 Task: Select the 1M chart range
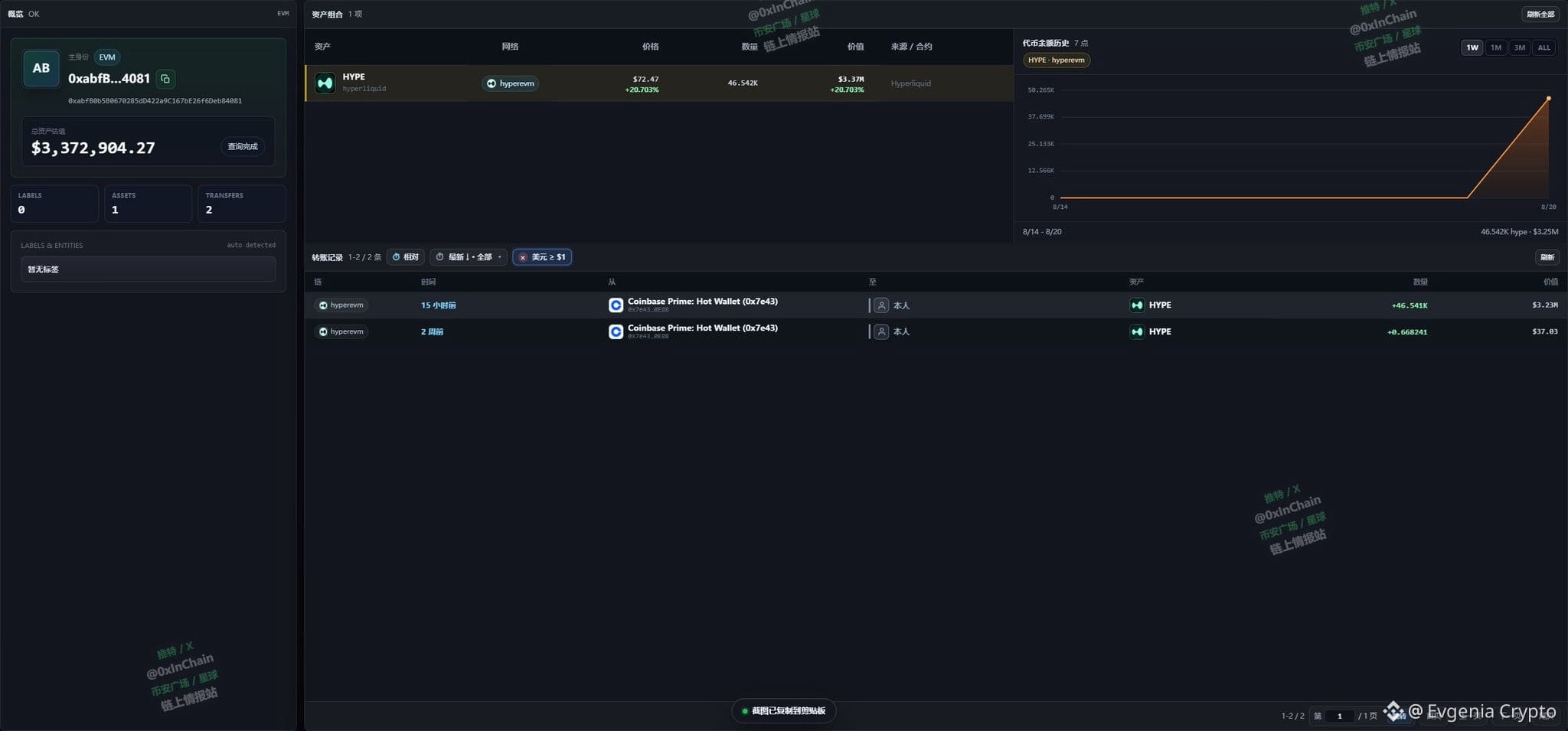click(1495, 47)
